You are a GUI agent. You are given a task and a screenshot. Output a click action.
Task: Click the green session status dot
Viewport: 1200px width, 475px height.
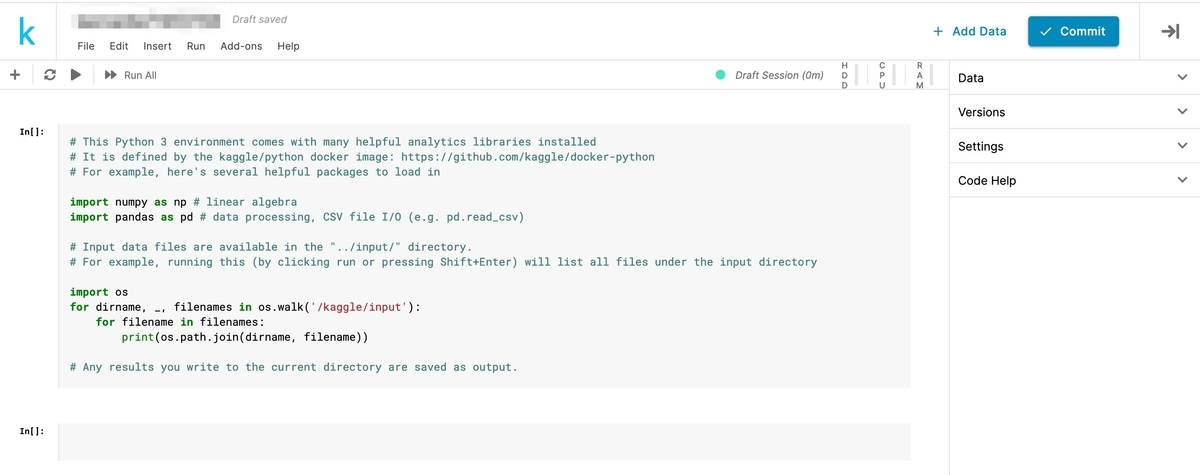721,75
